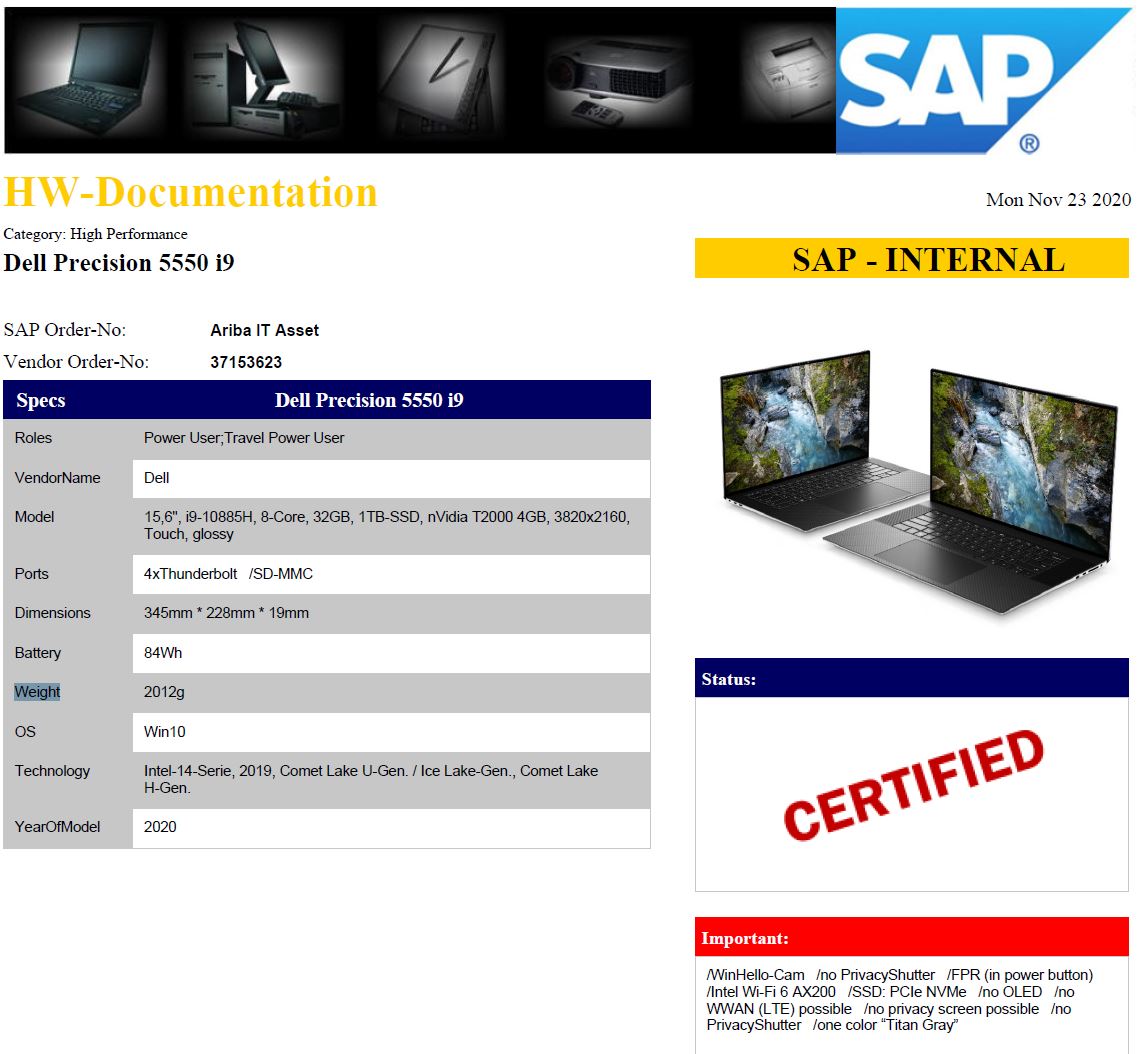The width and height of the screenshot is (1144, 1054).
Task: Click the vendor order number 37153623
Action: tap(246, 363)
